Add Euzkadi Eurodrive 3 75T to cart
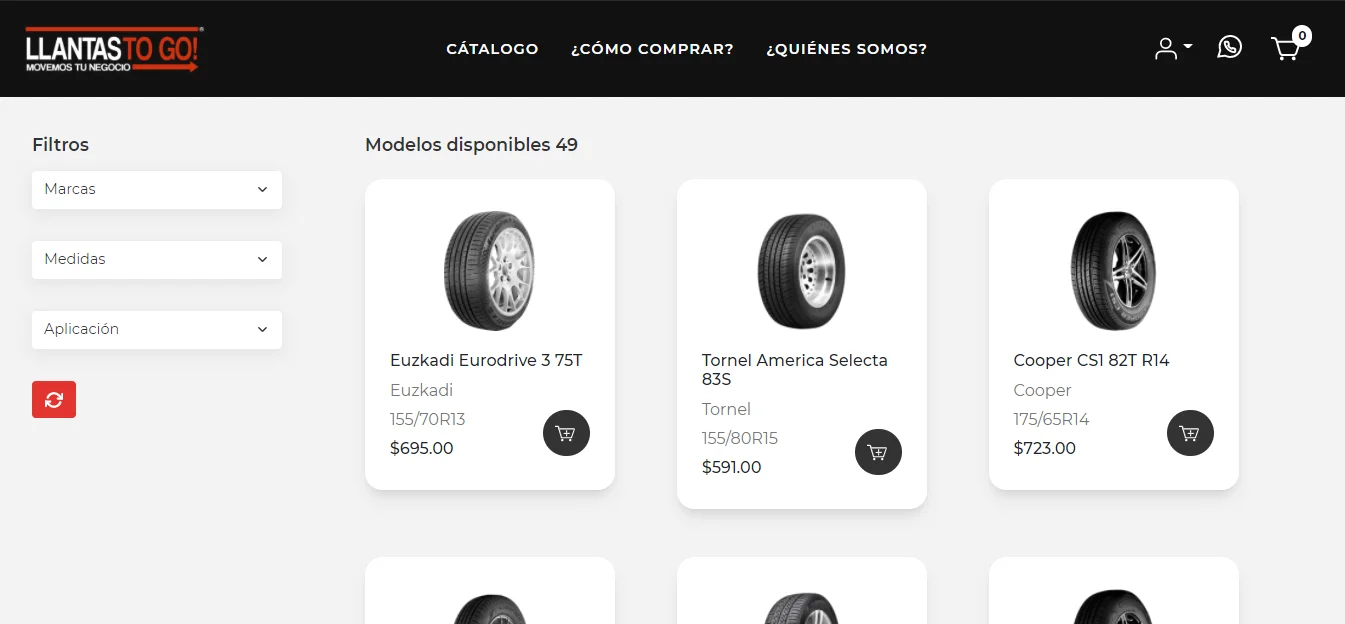The image size is (1345, 624). (566, 433)
